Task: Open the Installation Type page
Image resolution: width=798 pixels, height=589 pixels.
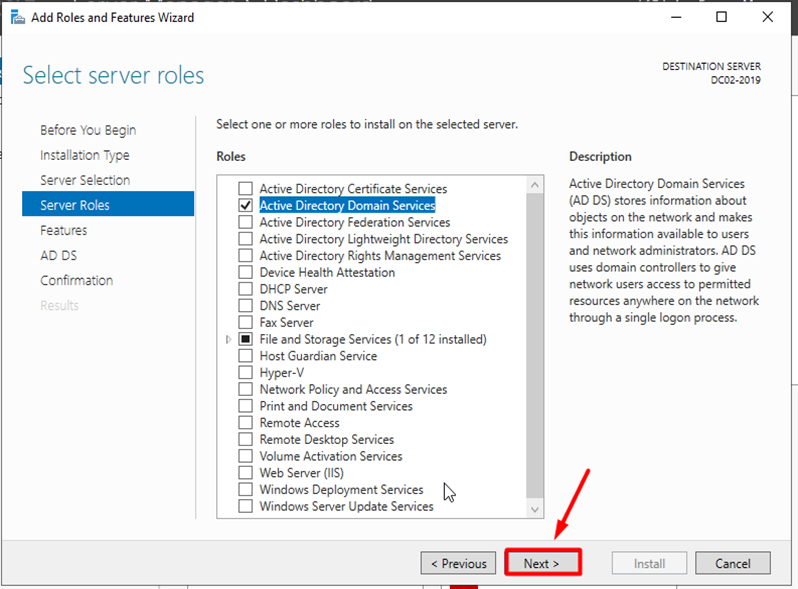Action: (x=84, y=155)
